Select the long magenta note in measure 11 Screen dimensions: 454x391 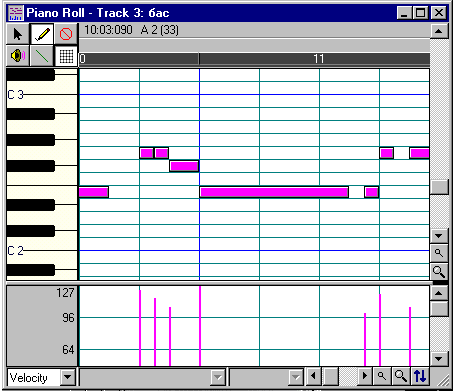point(274,192)
